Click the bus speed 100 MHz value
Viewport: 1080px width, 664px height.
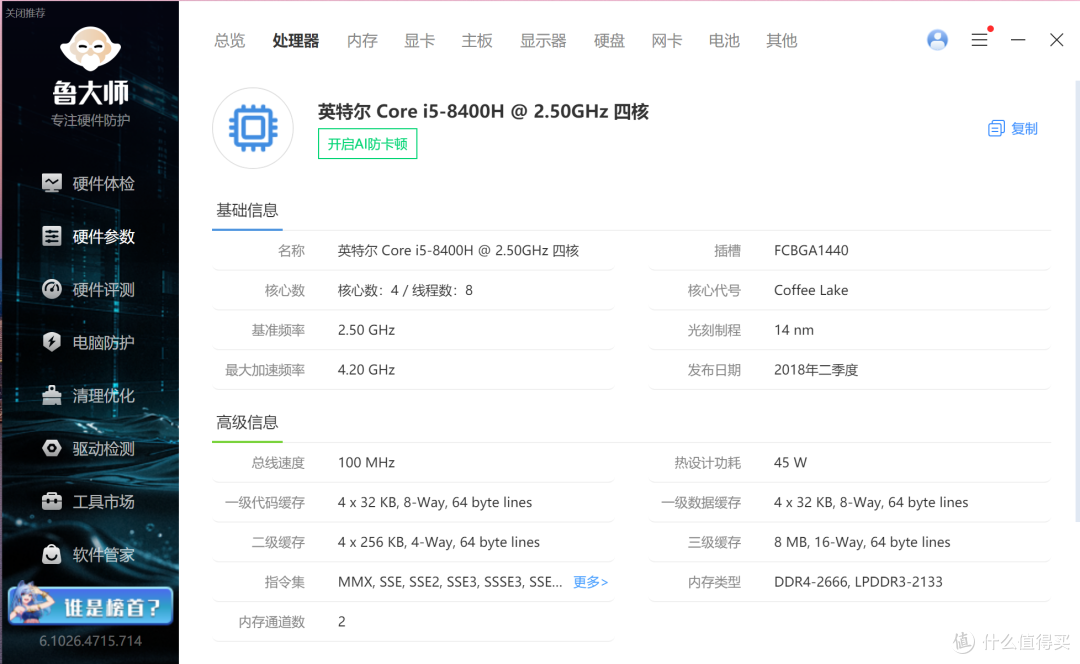pyautogui.click(x=366, y=463)
